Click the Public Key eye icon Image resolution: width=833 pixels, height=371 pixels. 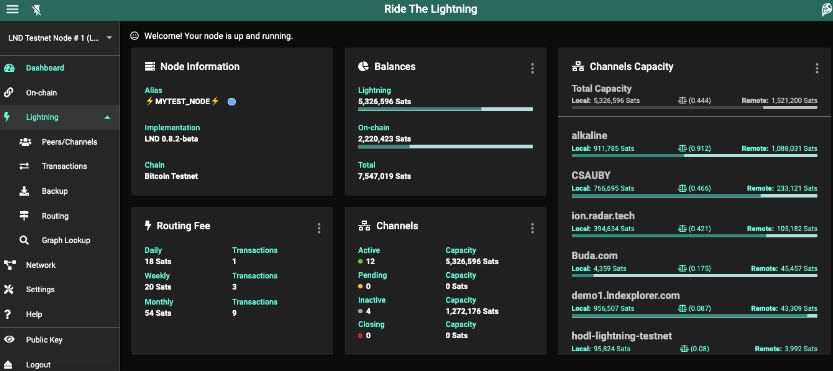[8, 340]
